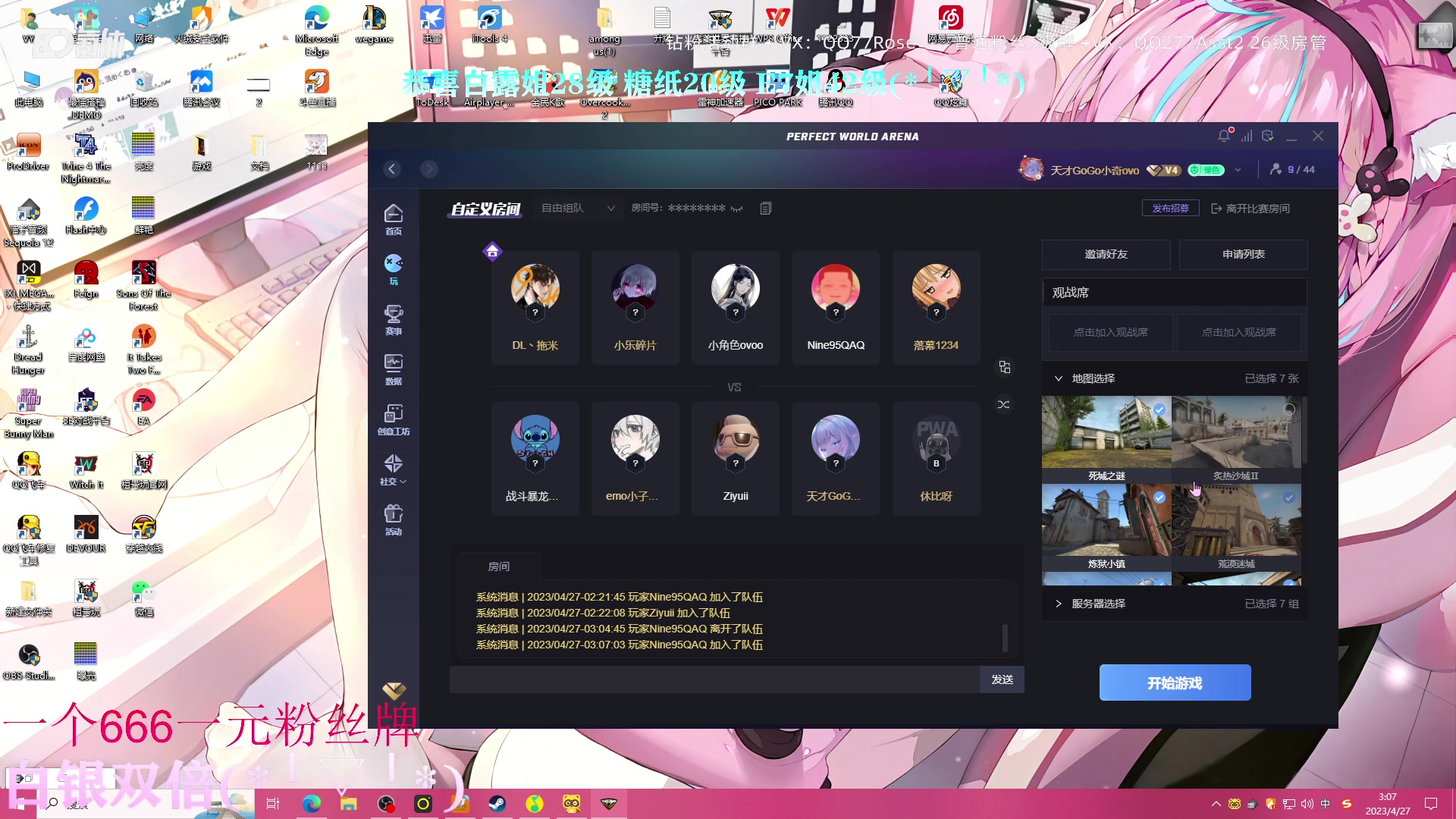Select player card Nine95QAQ

coord(836,308)
